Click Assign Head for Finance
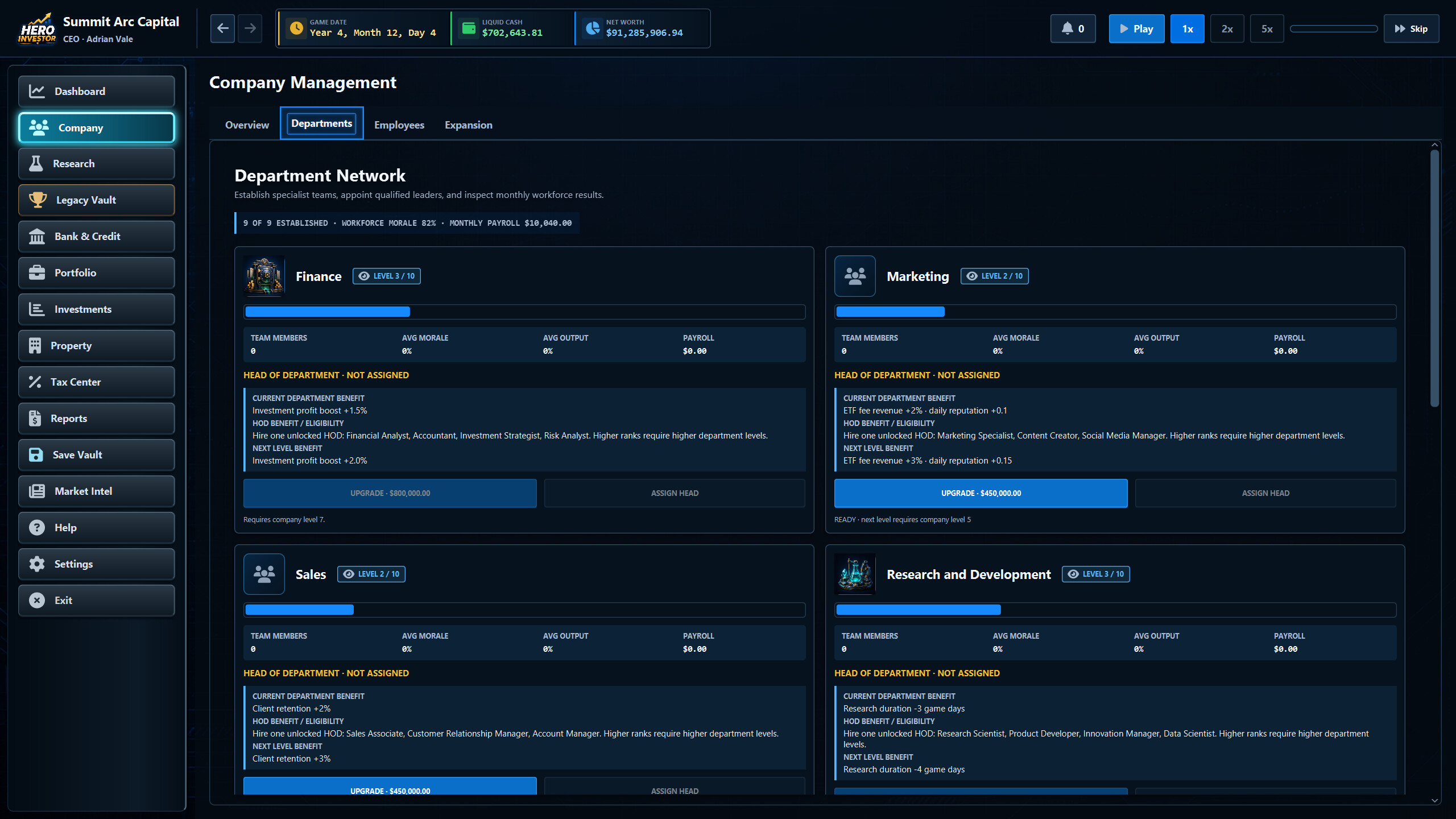The width and height of the screenshot is (1456, 819). coord(675,493)
